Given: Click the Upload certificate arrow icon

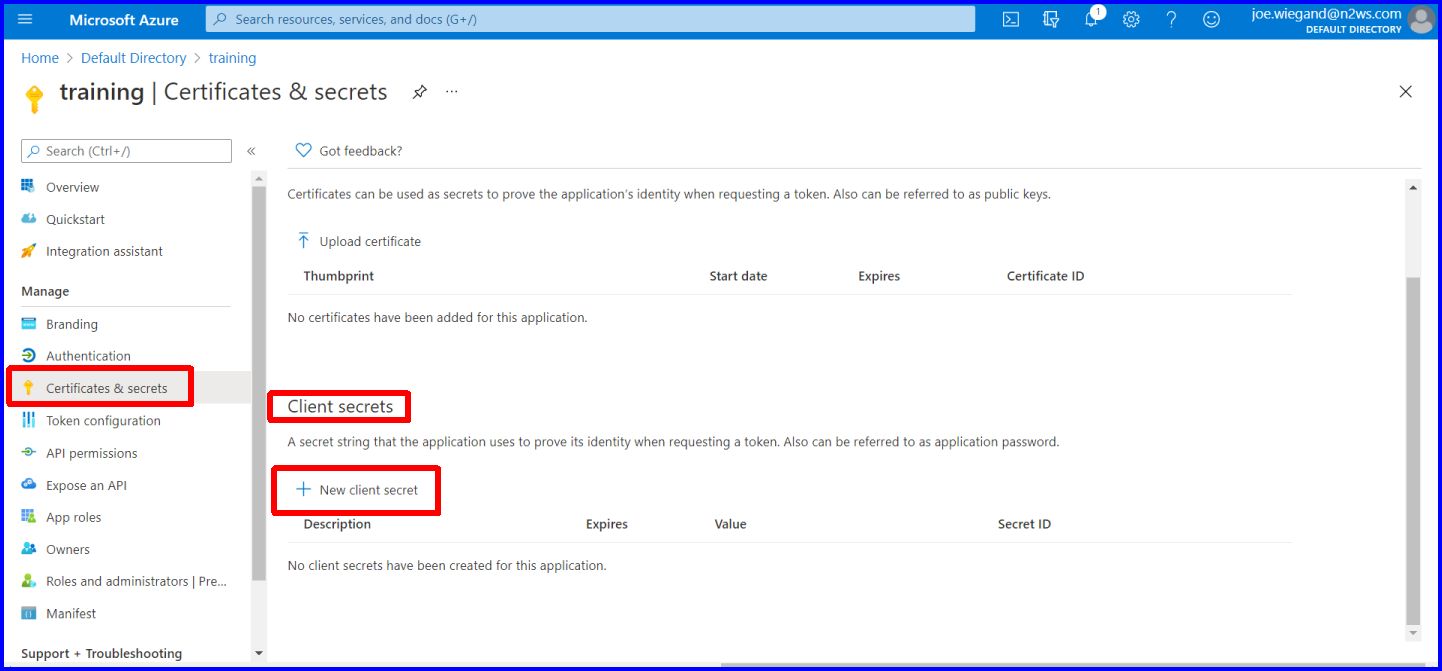Looking at the screenshot, I should click(x=303, y=241).
